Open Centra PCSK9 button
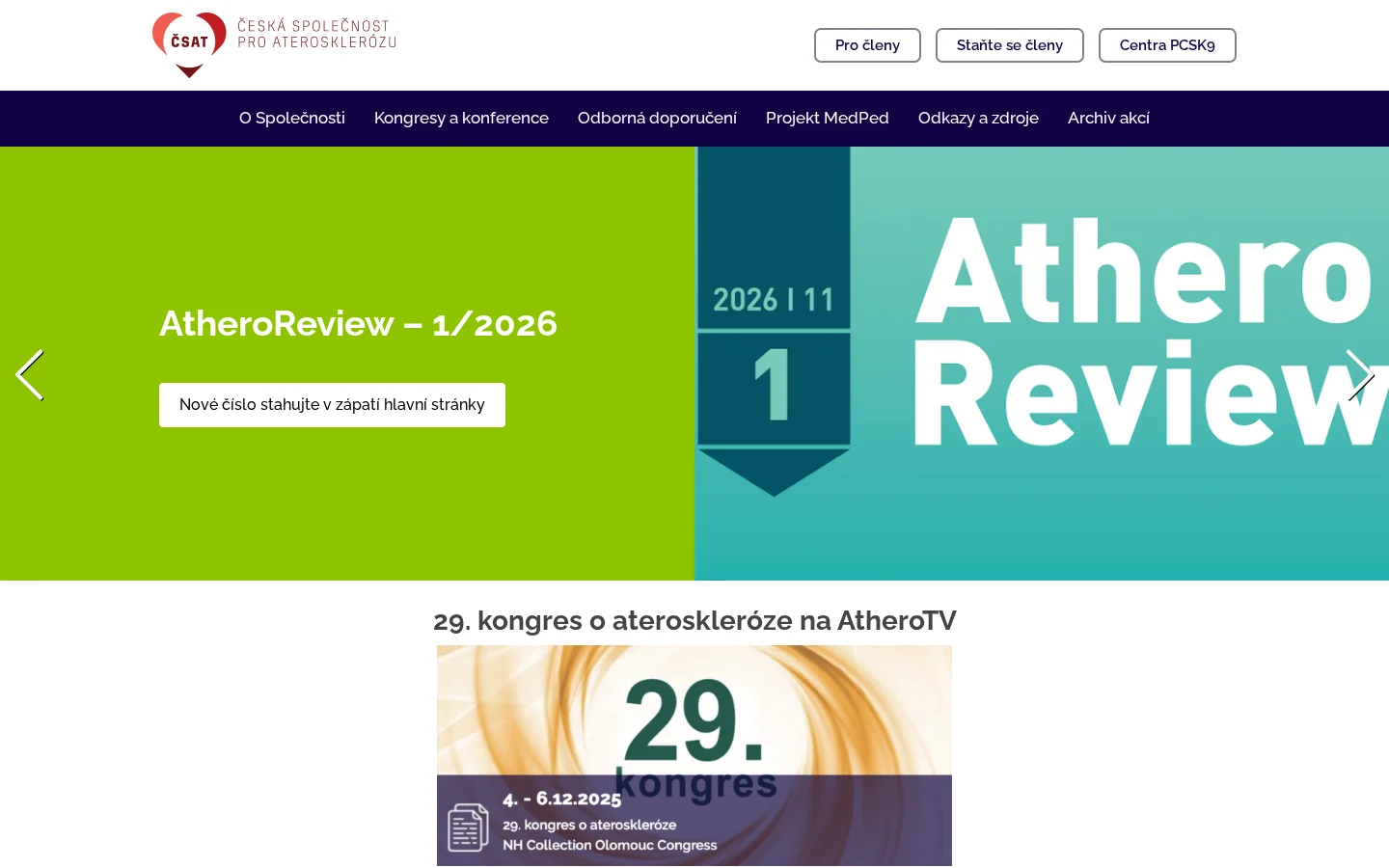 coord(1167,45)
